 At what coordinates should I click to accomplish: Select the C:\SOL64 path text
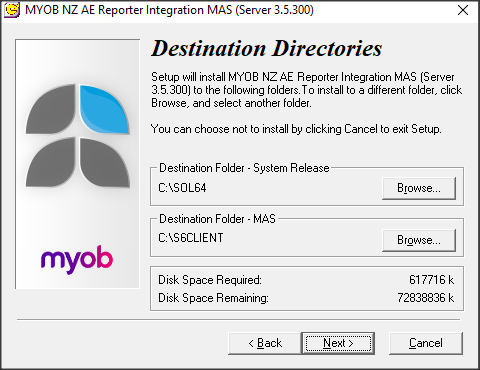tap(182, 188)
